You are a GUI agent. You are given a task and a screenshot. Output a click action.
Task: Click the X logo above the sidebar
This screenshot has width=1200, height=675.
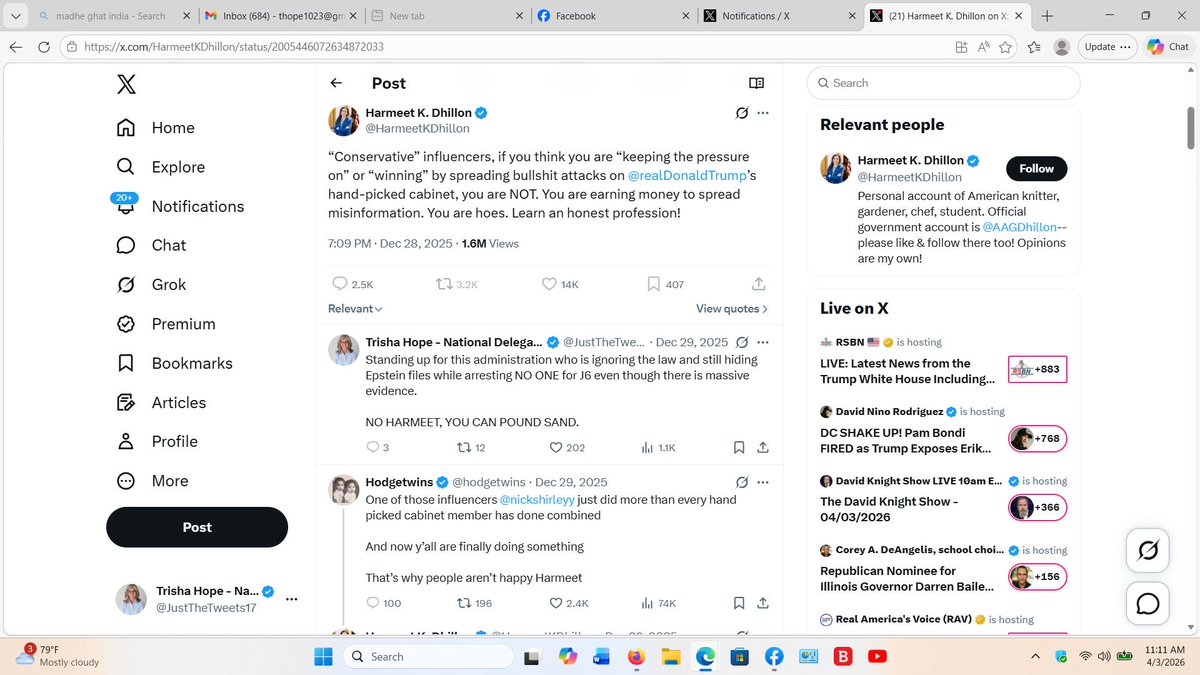coord(124,84)
